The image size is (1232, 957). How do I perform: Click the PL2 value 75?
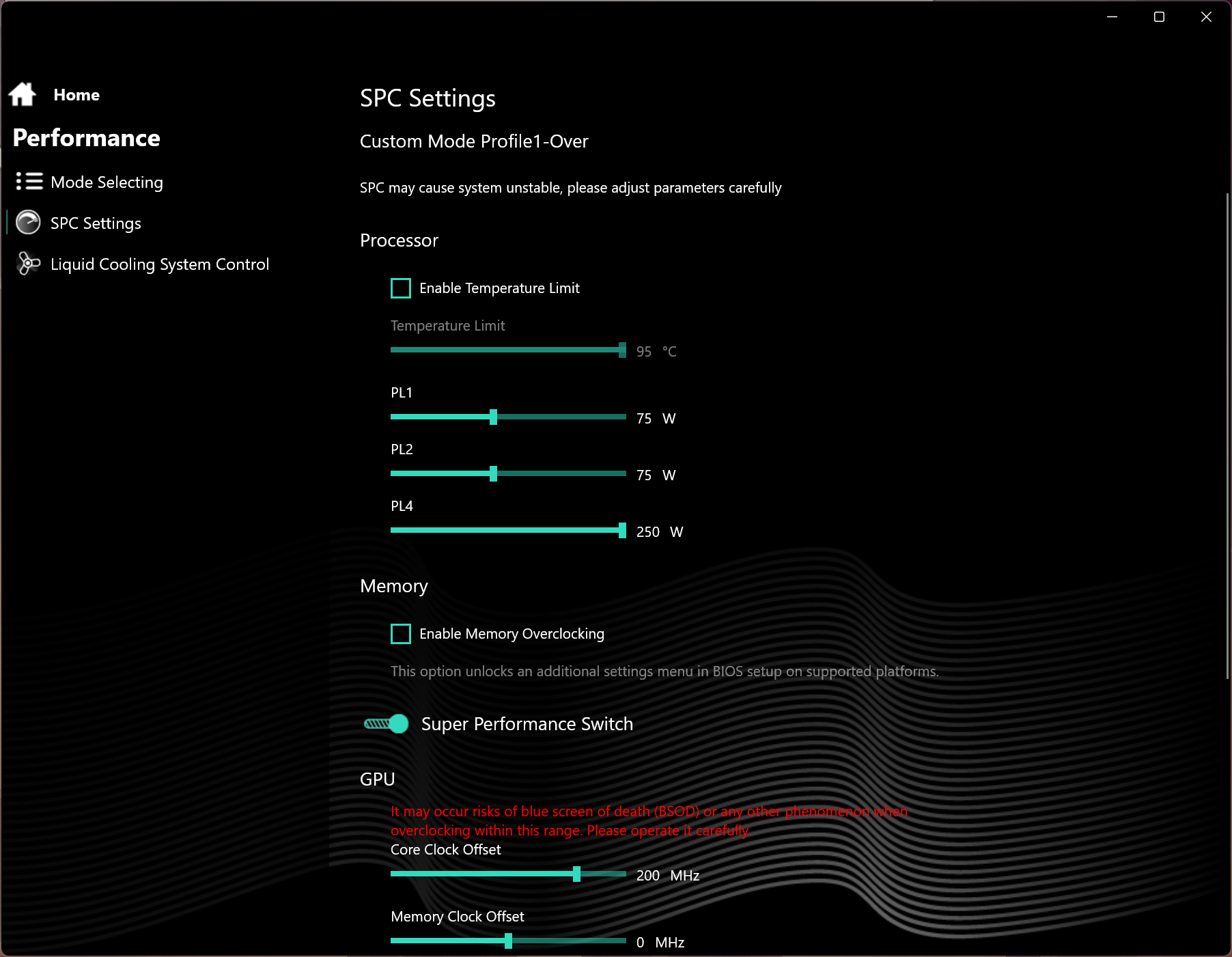644,475
